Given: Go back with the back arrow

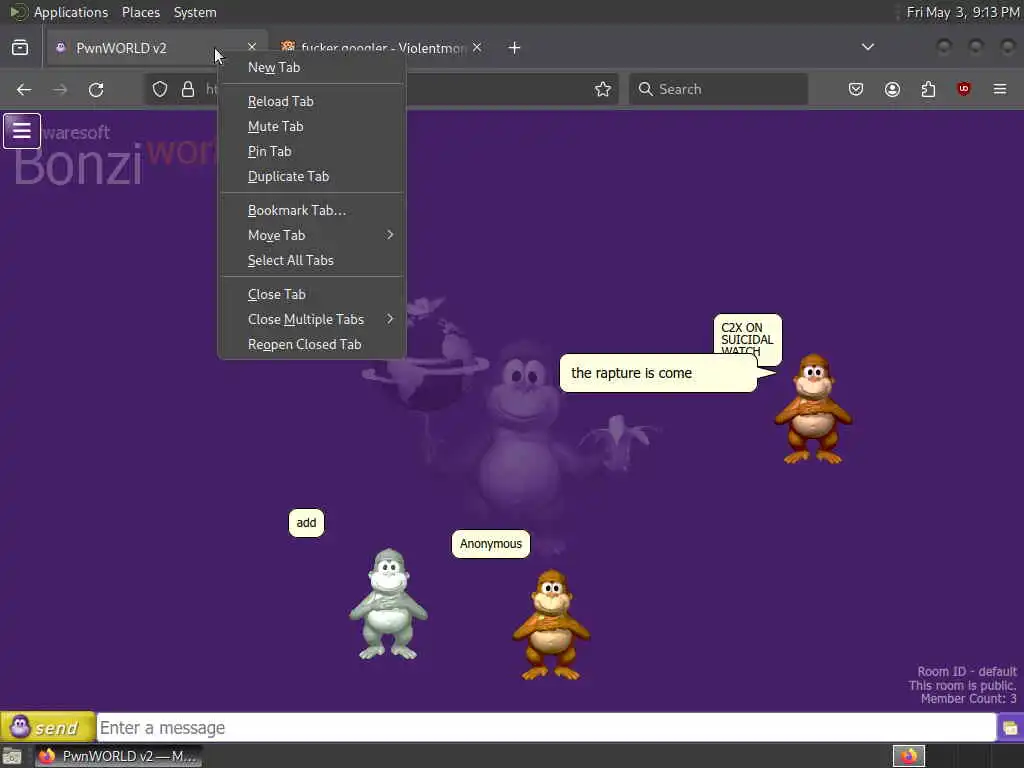Looking at the screenshot, I should (24, 89).
